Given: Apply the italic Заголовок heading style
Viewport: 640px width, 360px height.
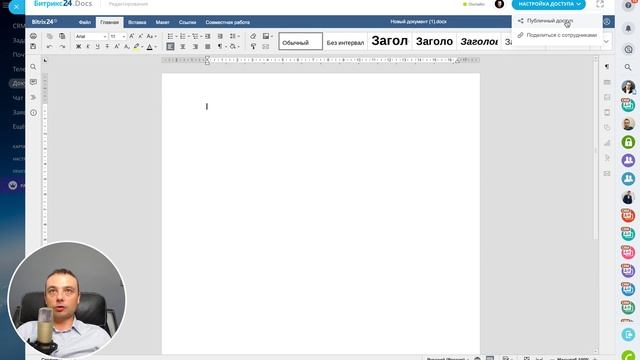Looking at the screenshot, I should (x=479, y=42).
